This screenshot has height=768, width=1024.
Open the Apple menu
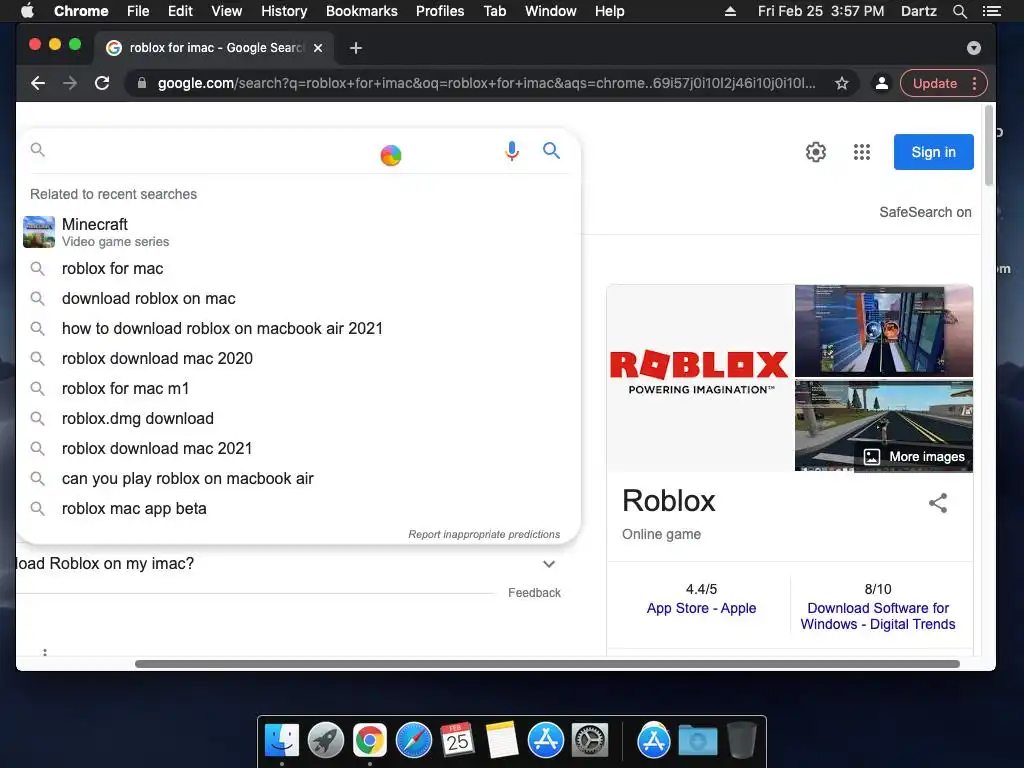pos(27,11)
